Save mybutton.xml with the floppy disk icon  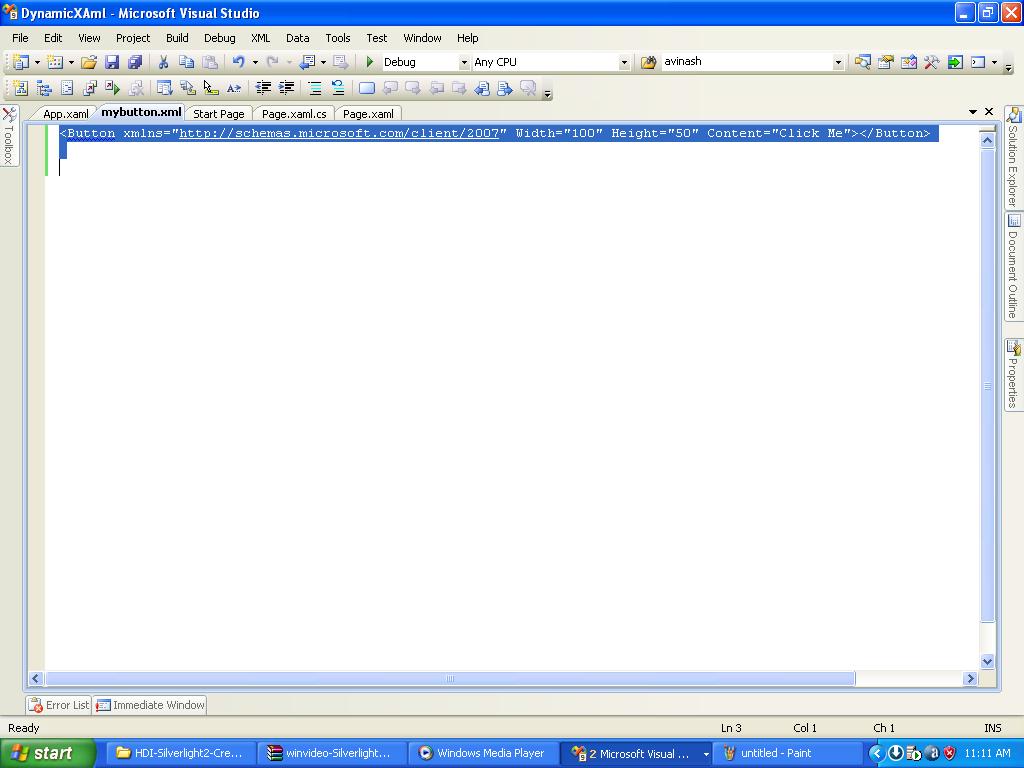point(112,62)
